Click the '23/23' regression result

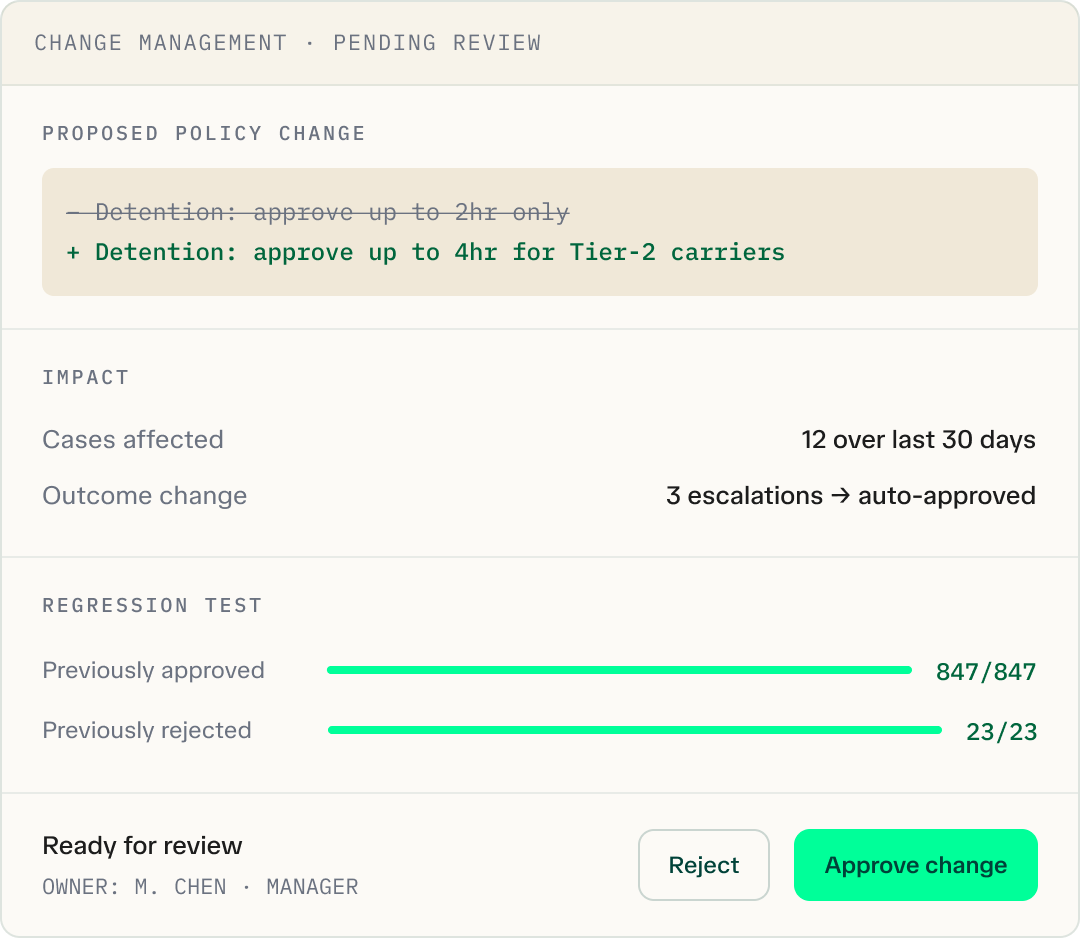[1001, 731]
